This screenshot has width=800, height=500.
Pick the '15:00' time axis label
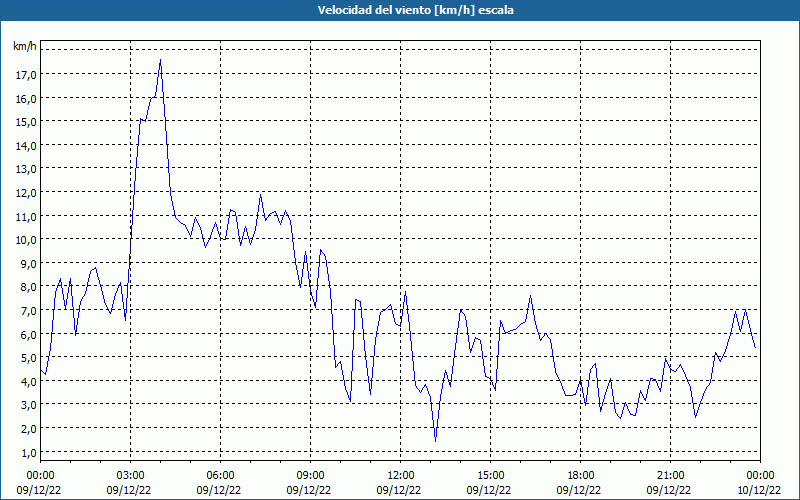point(490,476)
